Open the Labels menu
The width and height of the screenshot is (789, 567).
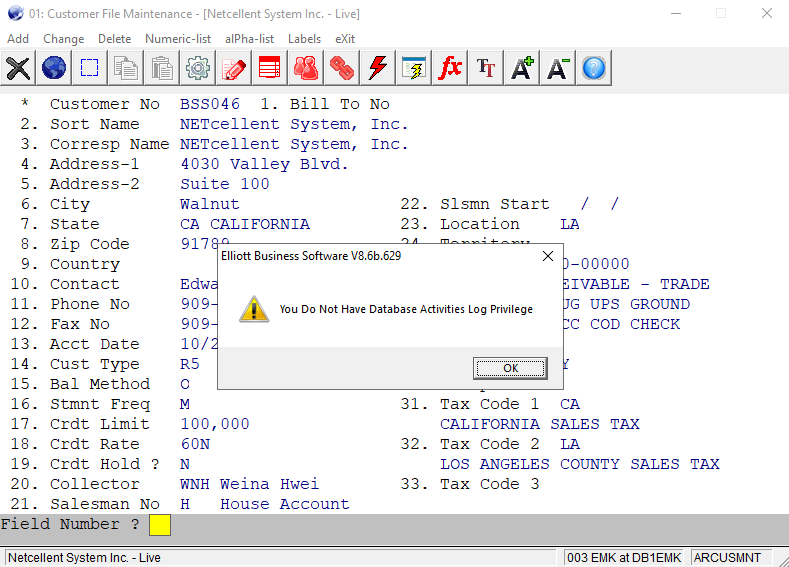304,39
